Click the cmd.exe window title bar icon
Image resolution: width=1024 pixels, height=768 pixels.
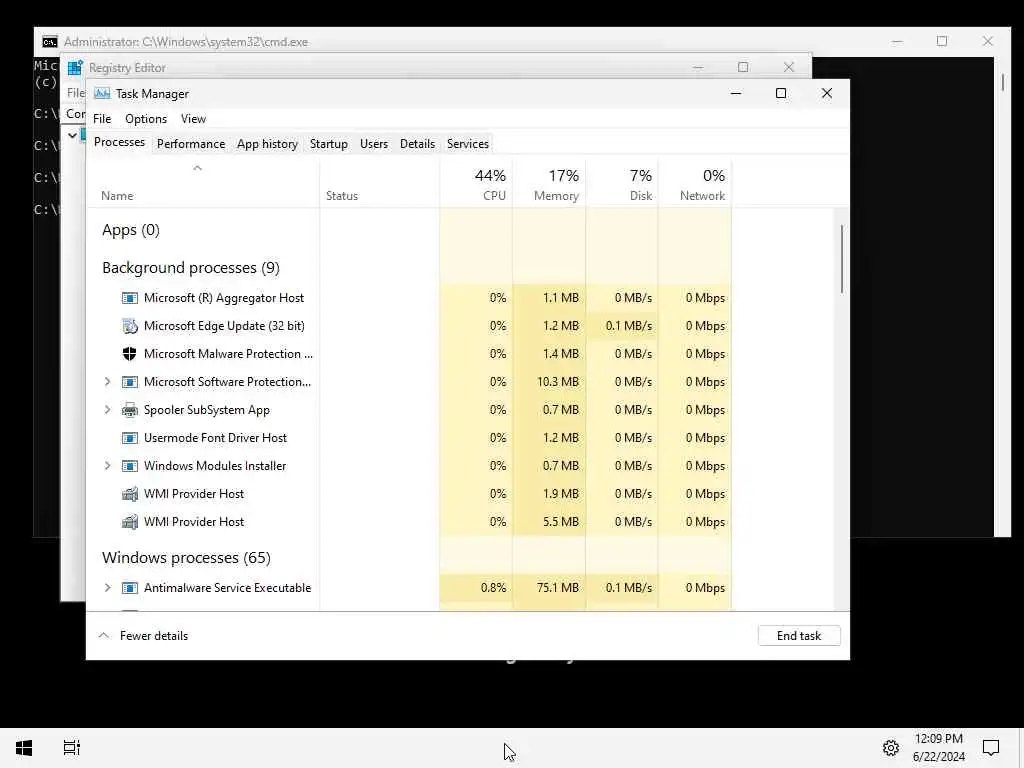(x=50, y=42)
